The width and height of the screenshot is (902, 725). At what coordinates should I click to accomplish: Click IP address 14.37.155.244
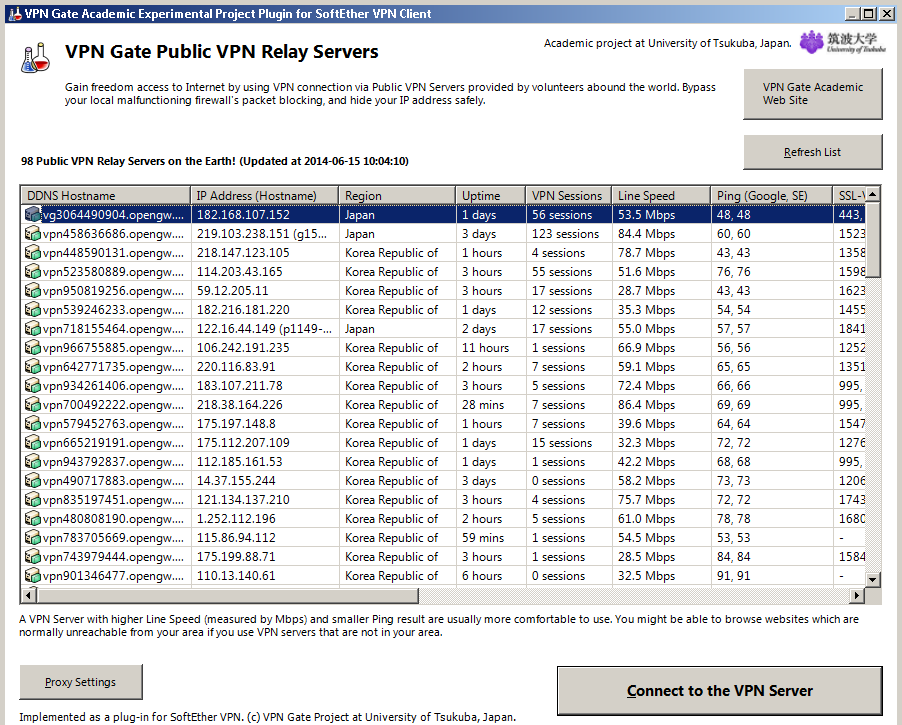click(x=236, y=480)
